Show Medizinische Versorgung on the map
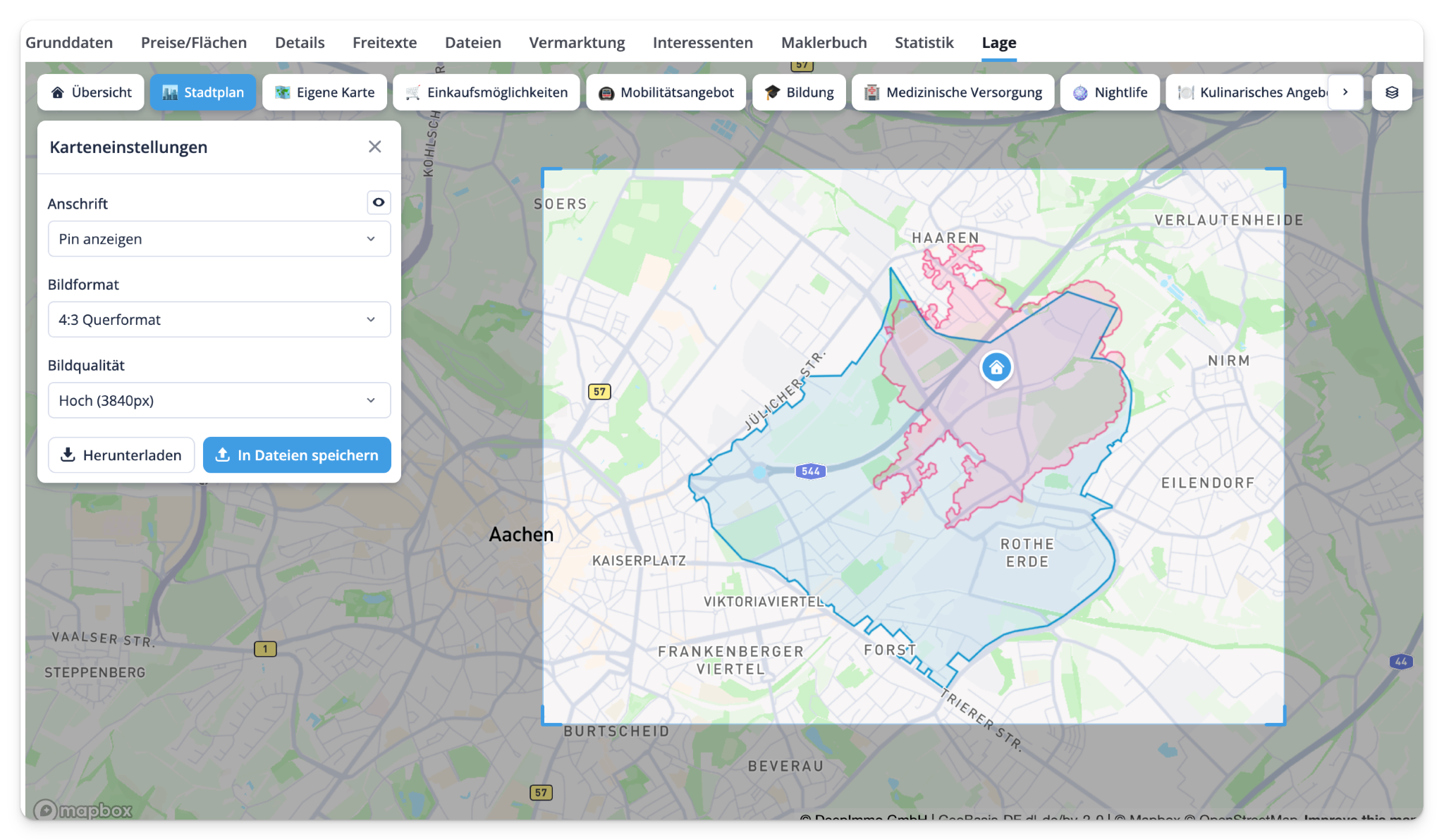The image size is (1444, 840). pos(953,92)
